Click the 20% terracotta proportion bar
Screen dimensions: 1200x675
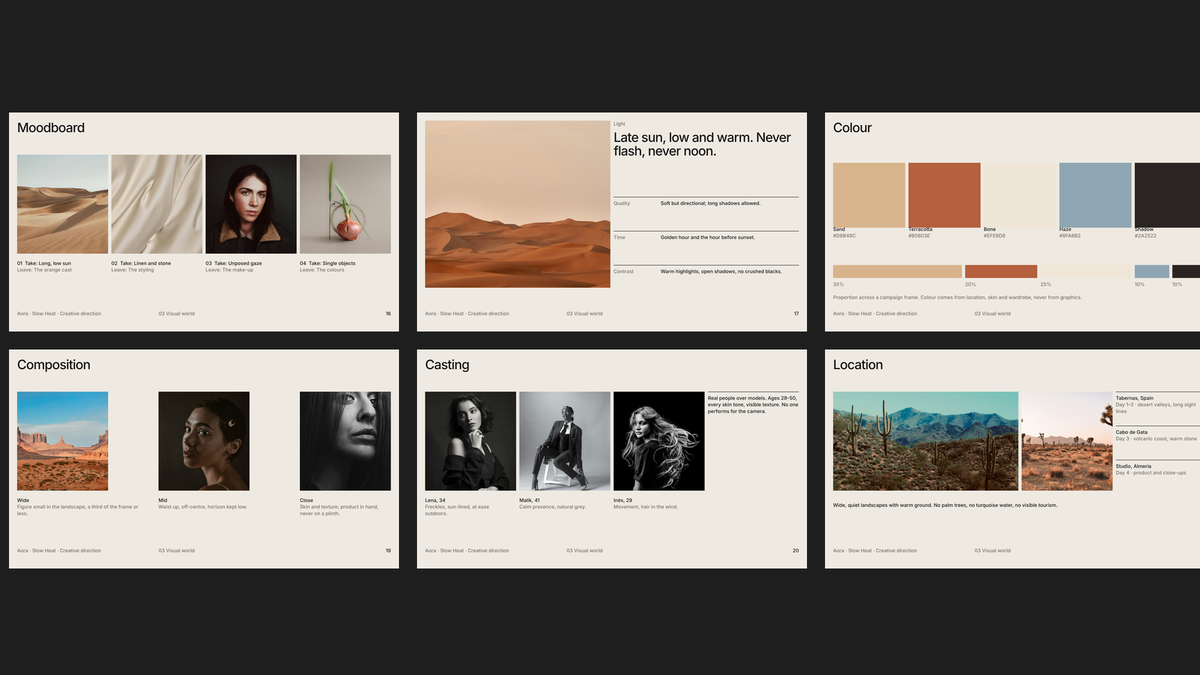[1001, 271]
